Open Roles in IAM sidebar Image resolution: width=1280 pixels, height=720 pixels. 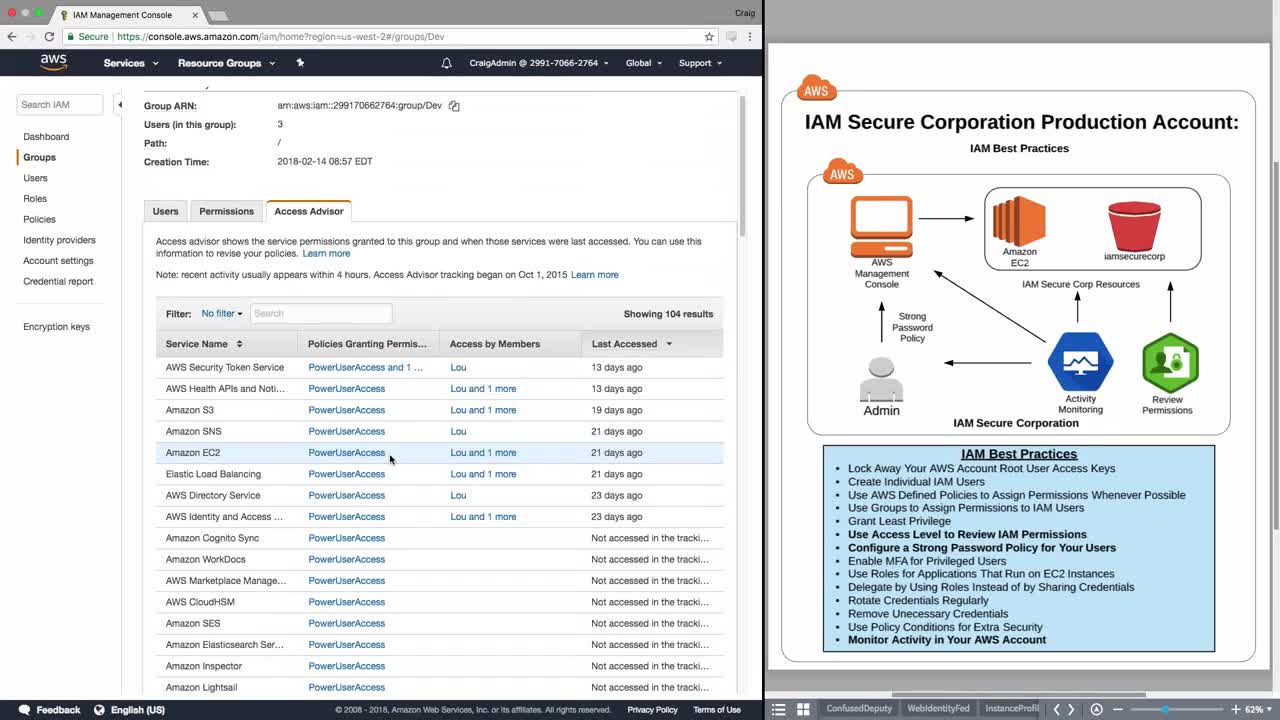tap(35, 199)
